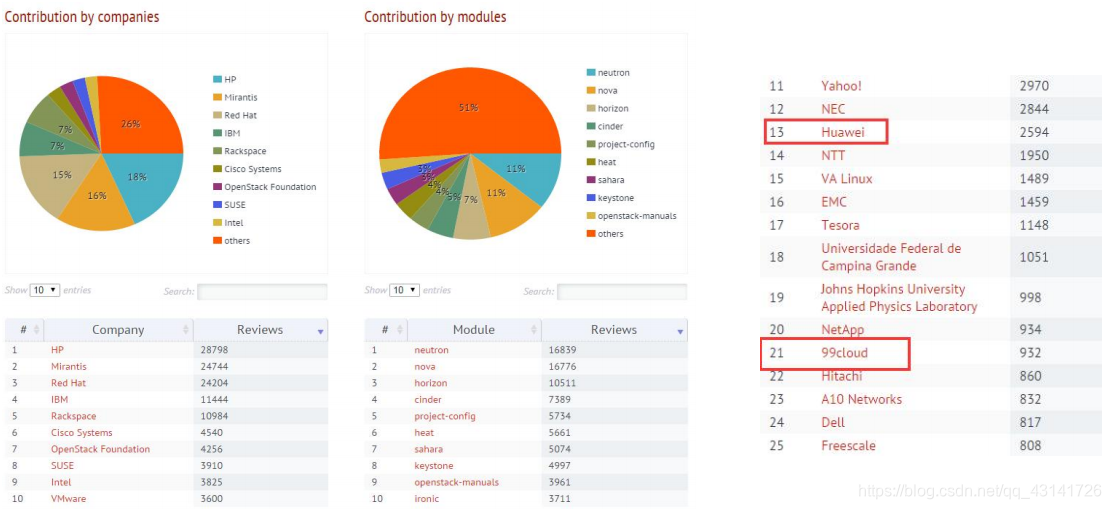Open the Rackspace company link
The width and height of the screenshot is (1111, 509).
tap(73, 416)
